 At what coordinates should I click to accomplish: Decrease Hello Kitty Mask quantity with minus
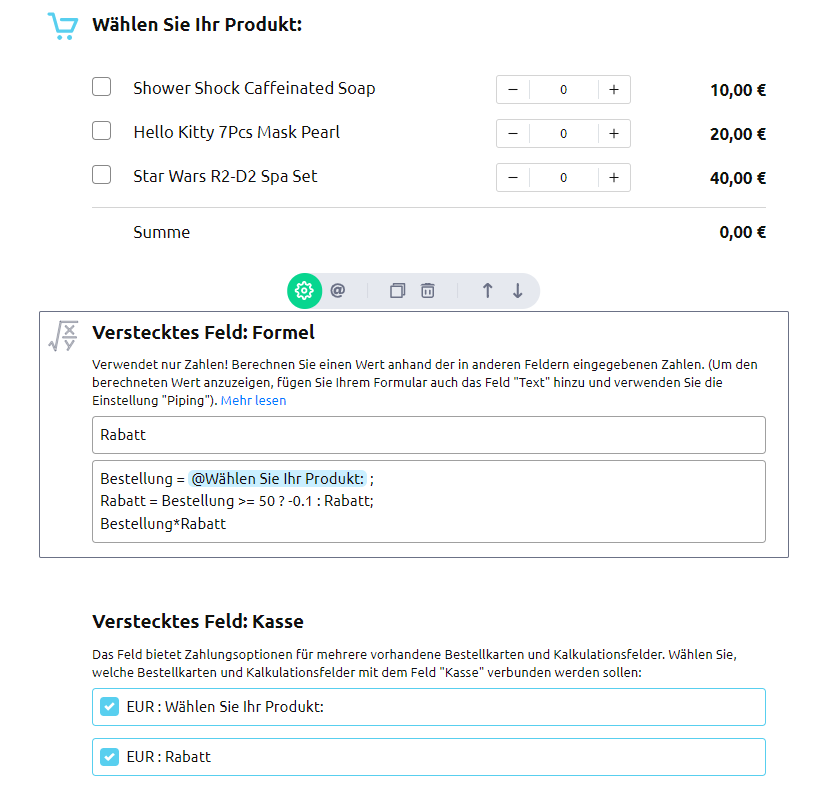(513, 134)
